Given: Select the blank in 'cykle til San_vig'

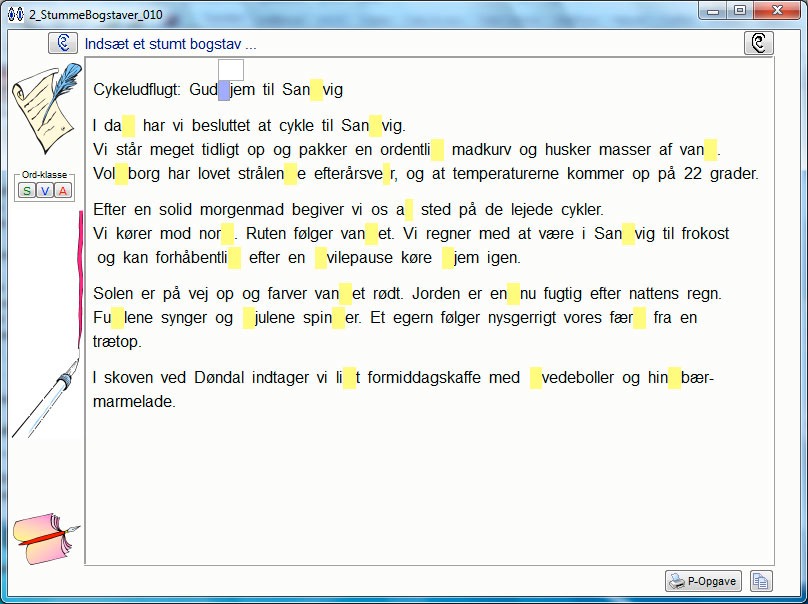Looking at the screenshot, I should (x=375, y=126).
